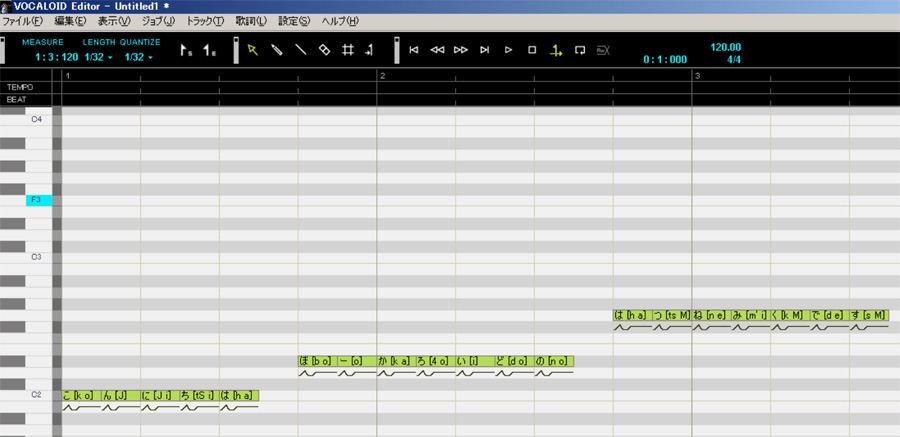Click the C3 piano key
This screenshot has height=437, width=900.
click(38, 257)
